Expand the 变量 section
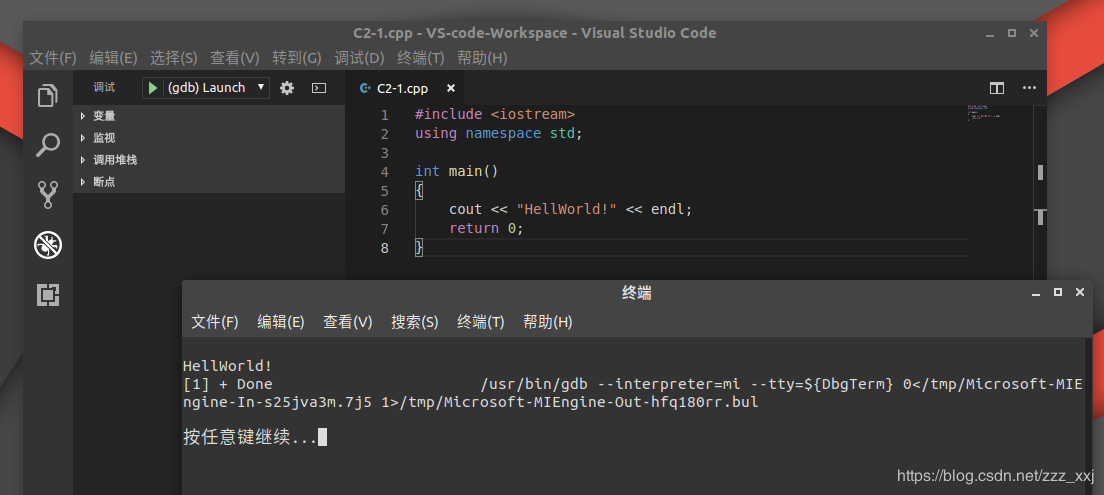This screenshot has width=1104, height=495. [209, 116]
